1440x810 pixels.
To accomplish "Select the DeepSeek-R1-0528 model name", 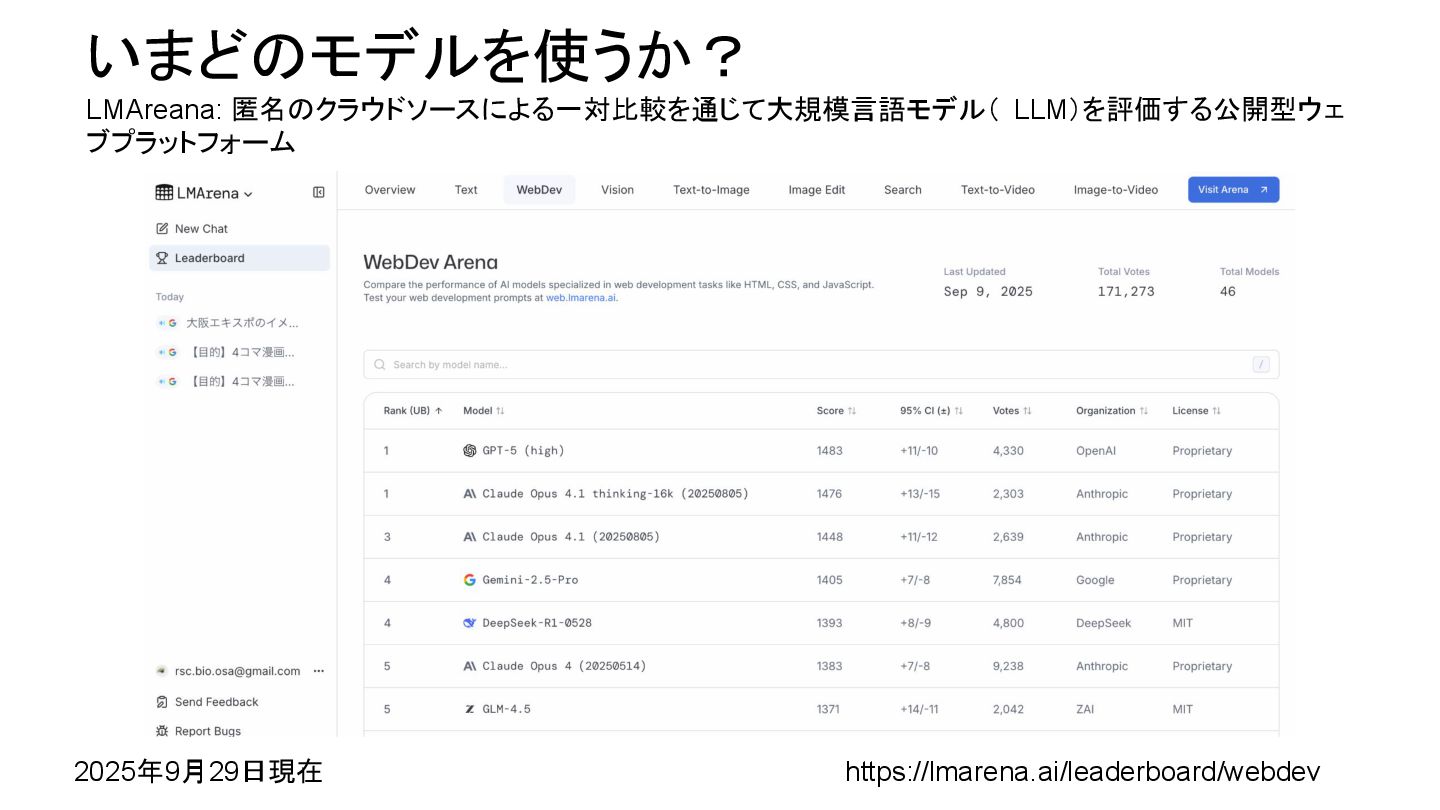I will click(x=537, y=623).
